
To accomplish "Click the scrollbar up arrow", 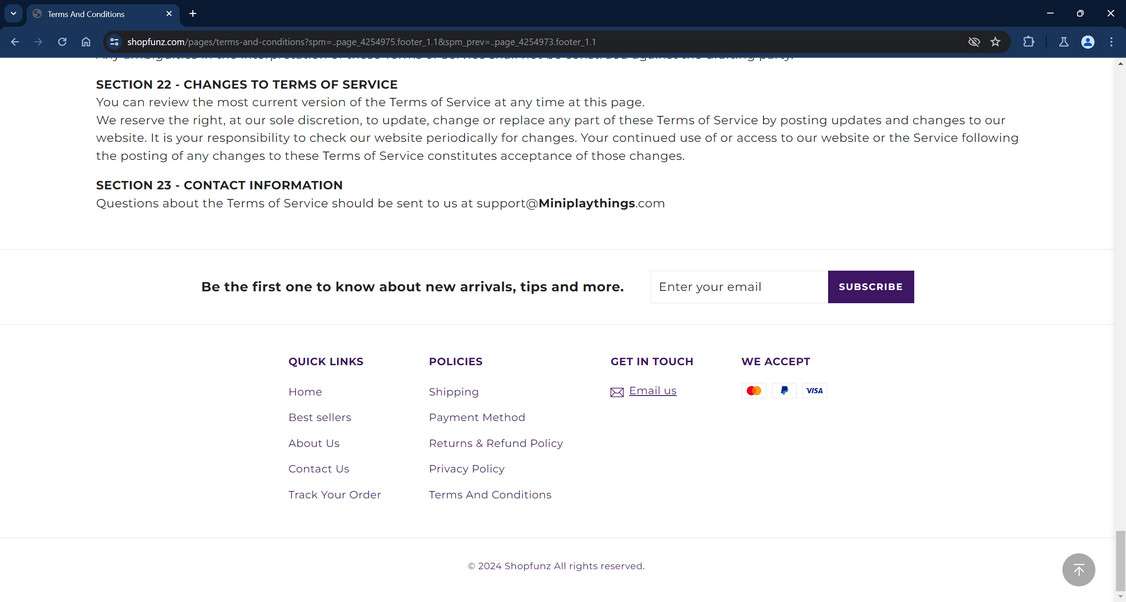I will pyautogui.click(x=1120, y=64).
